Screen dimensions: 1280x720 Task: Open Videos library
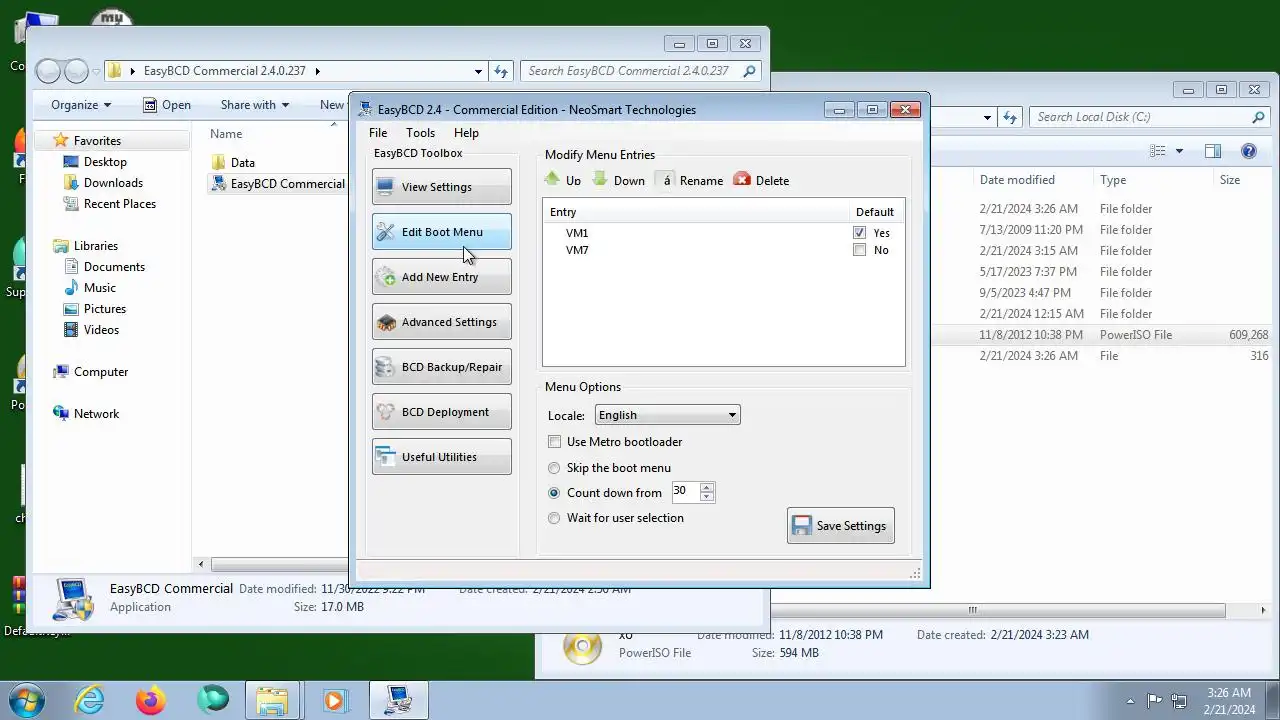pyautogui.click(x=91, y=330)
